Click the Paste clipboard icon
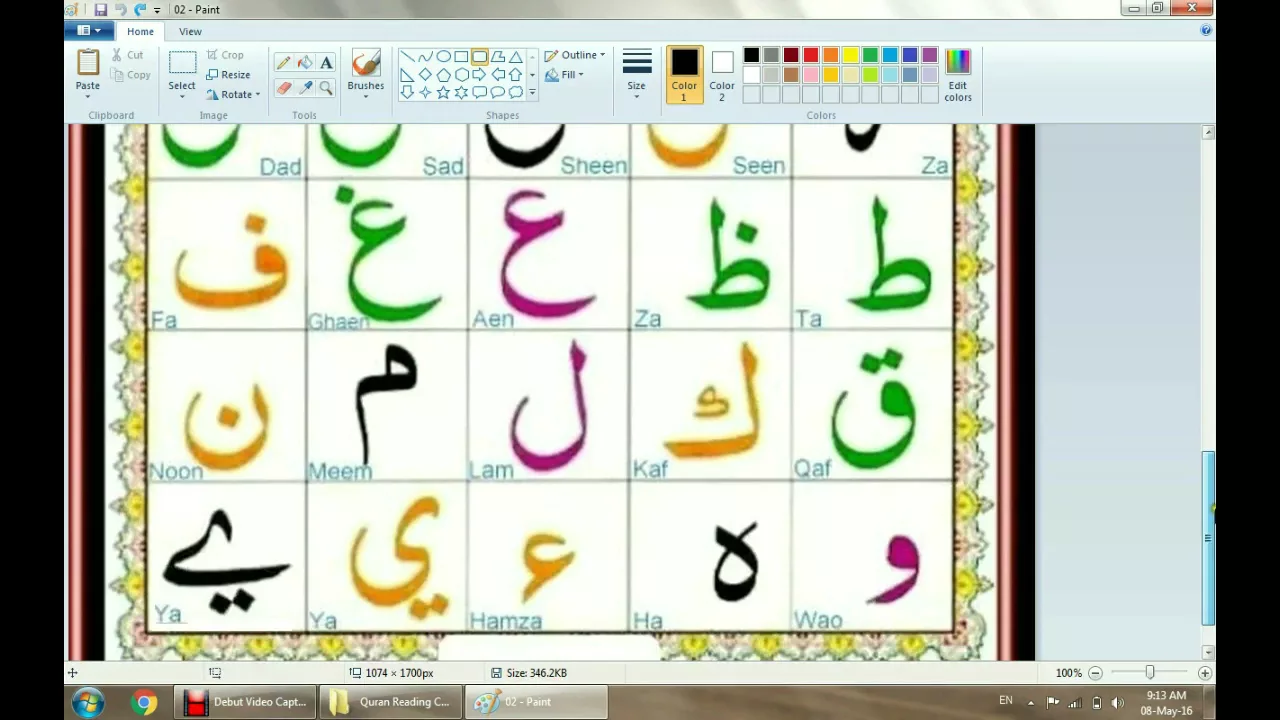Screen dimensions: 1280x720 (88, 62)
